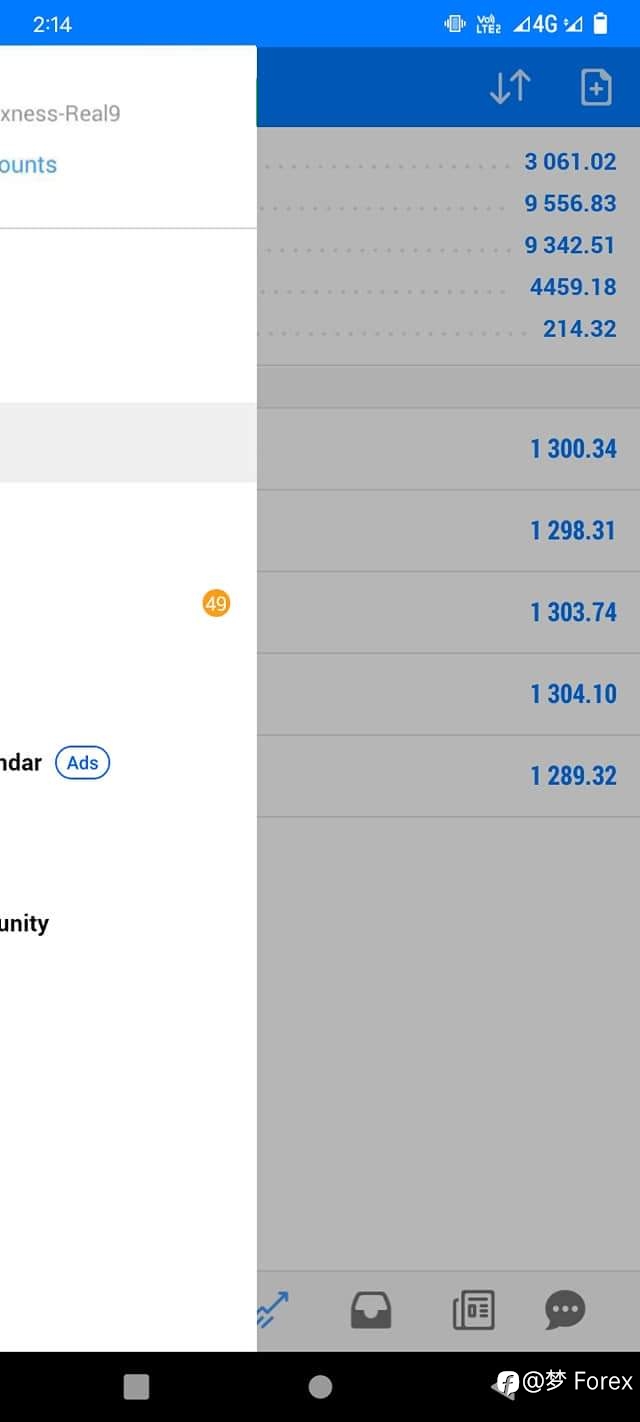This screenshot has height=1422, width=640.
Task: Open the trade chart icon in bottom bar
Action: click(272, 1309)
